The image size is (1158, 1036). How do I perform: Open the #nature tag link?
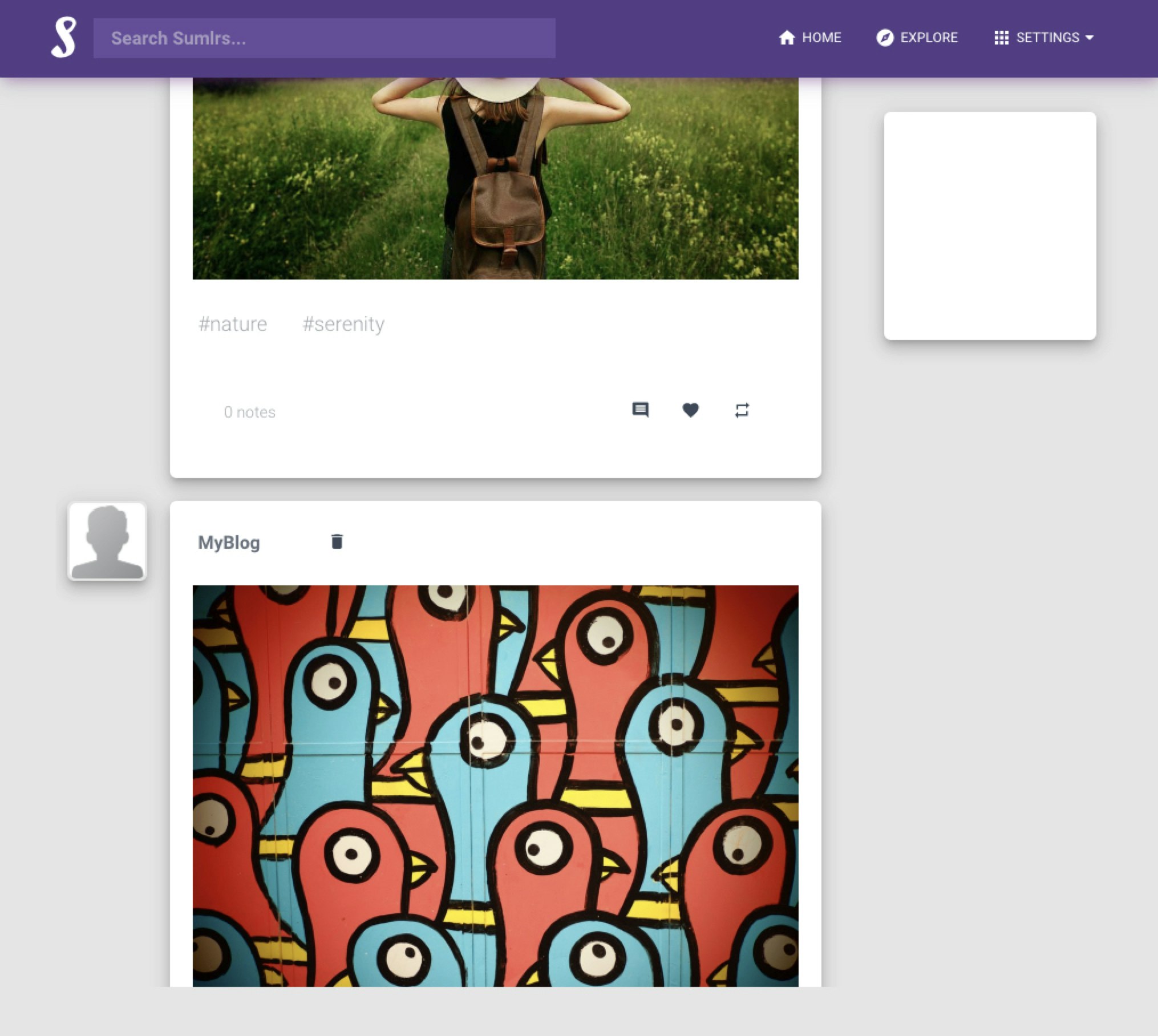[x=233, y=323]
